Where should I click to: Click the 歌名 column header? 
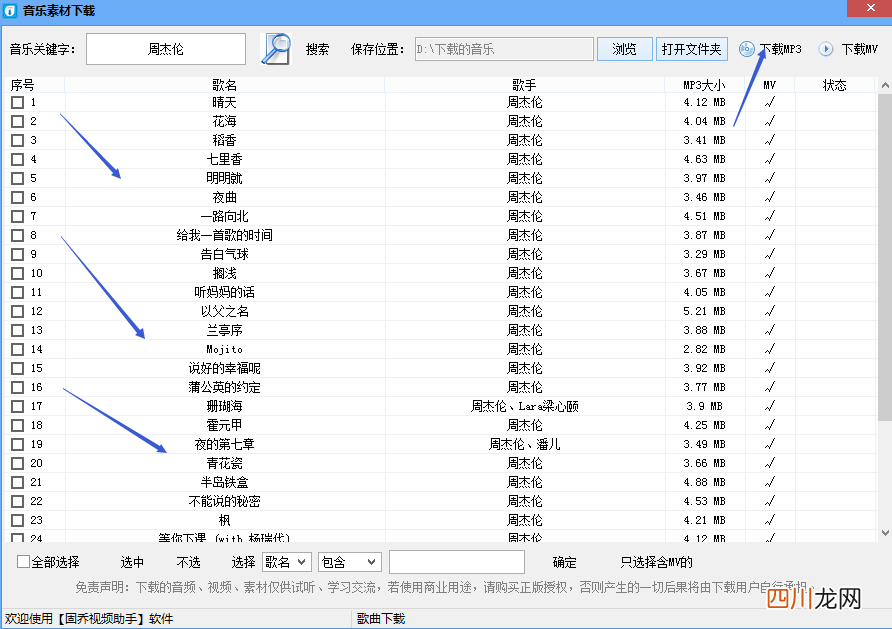(x=225, y=85)
